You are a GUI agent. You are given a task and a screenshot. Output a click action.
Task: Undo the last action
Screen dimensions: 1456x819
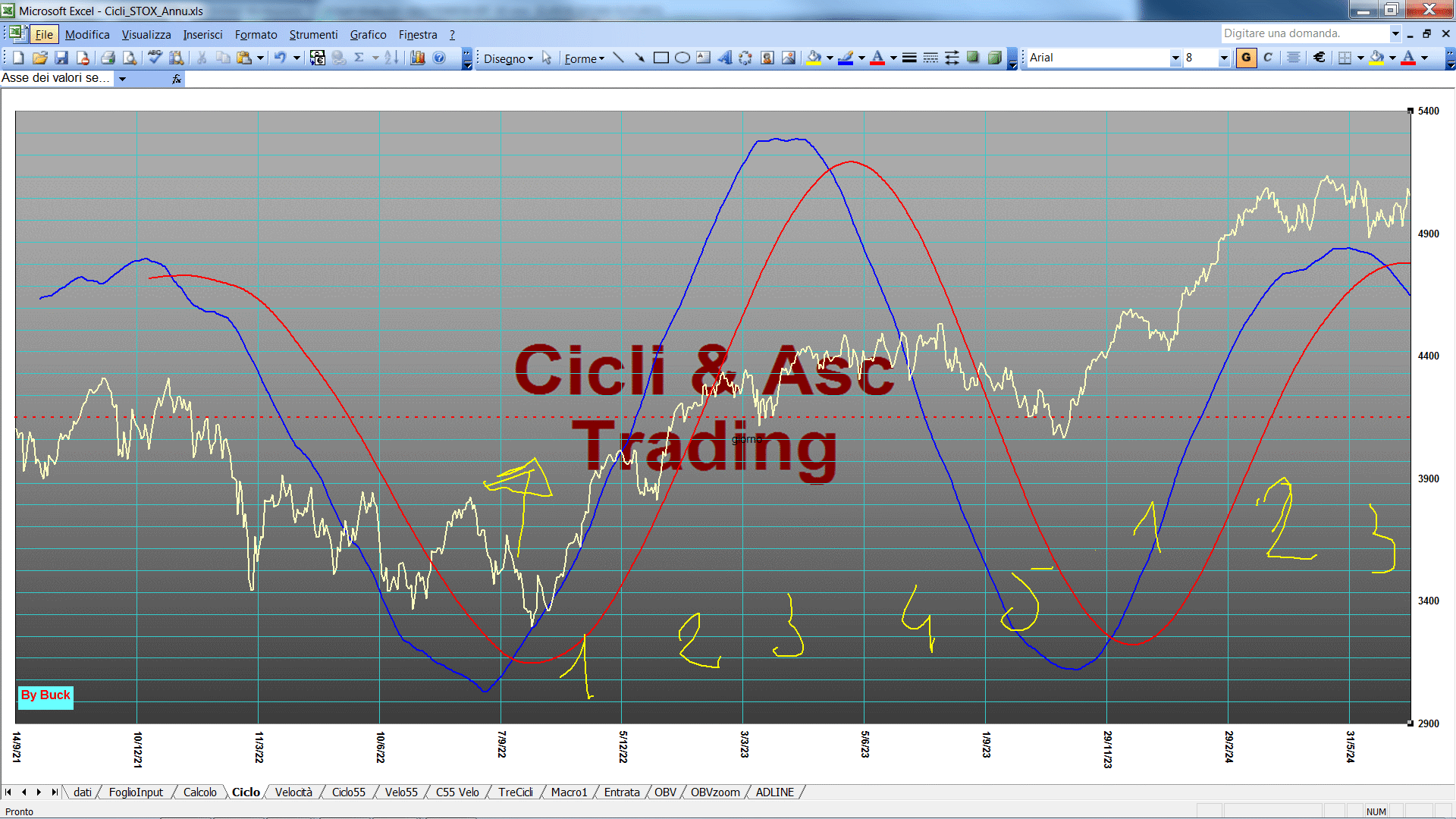coord(280,58)
